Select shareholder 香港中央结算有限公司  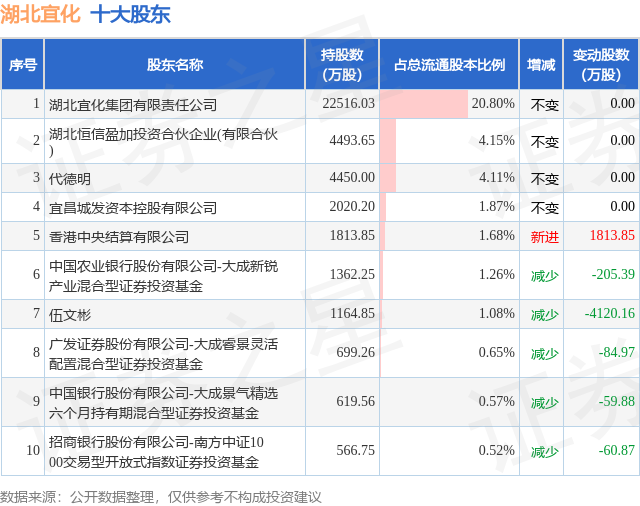(119, 237)
